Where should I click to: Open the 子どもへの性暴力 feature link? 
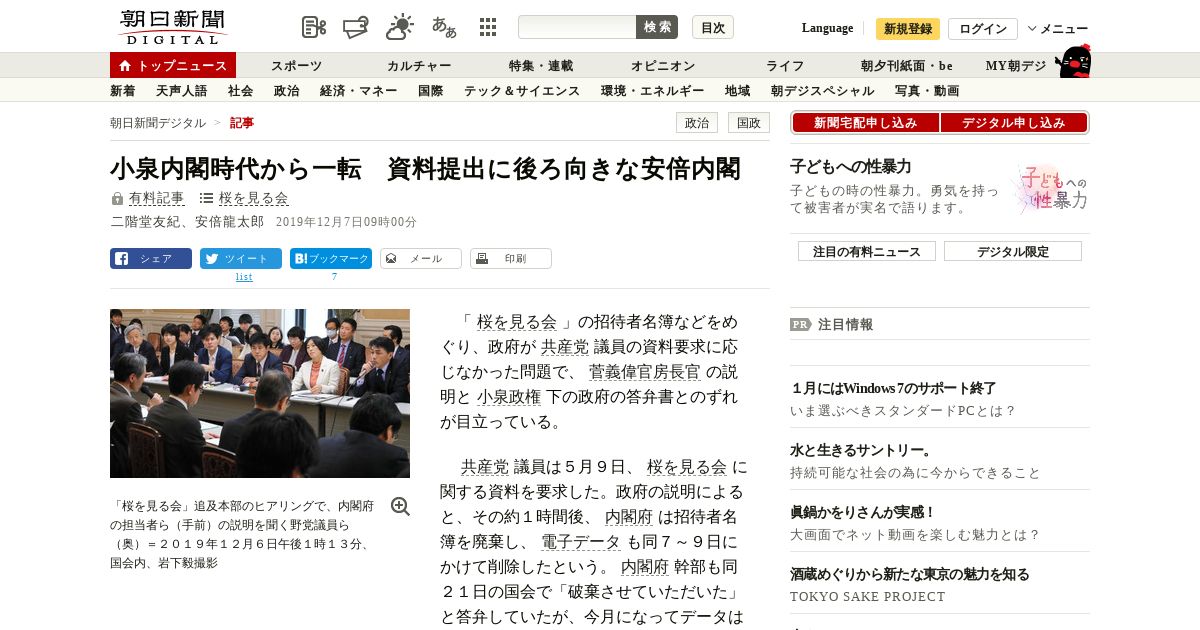point(850,166)
